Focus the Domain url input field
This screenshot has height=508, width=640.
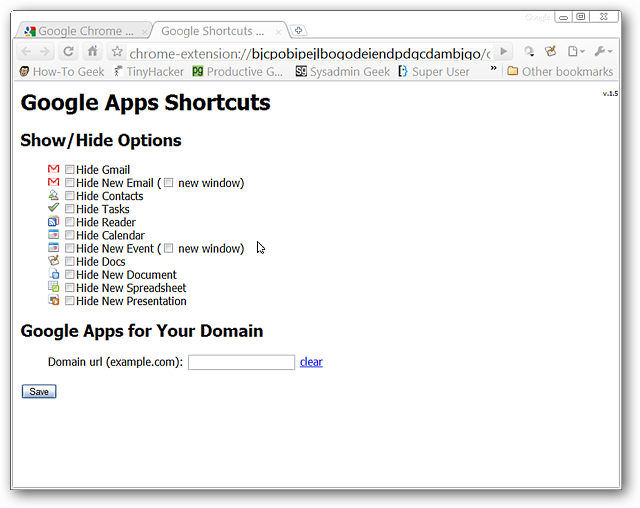tap(241, 362)
